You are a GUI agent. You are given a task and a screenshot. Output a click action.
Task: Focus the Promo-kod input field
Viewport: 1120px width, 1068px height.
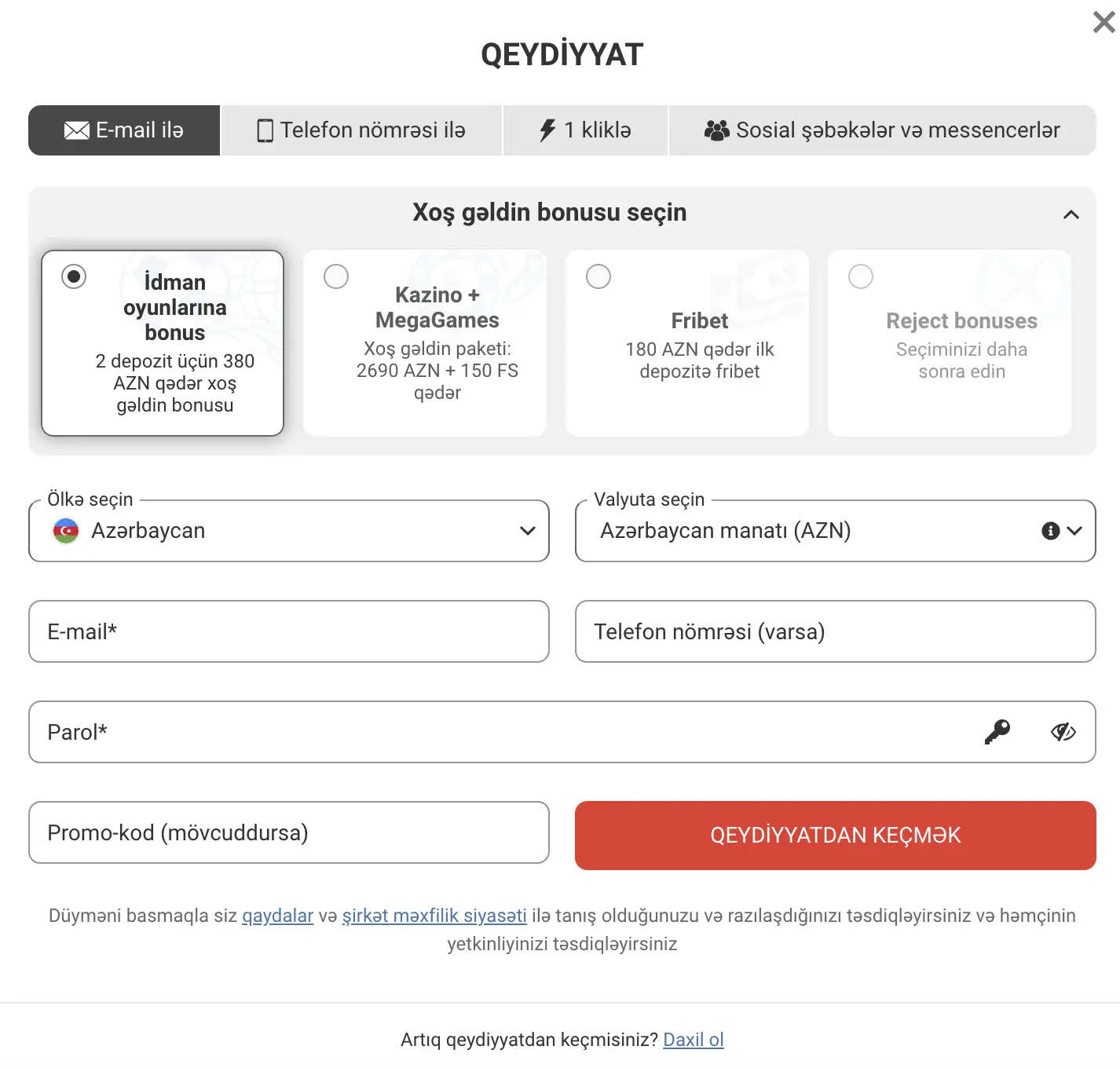[289, 832]
